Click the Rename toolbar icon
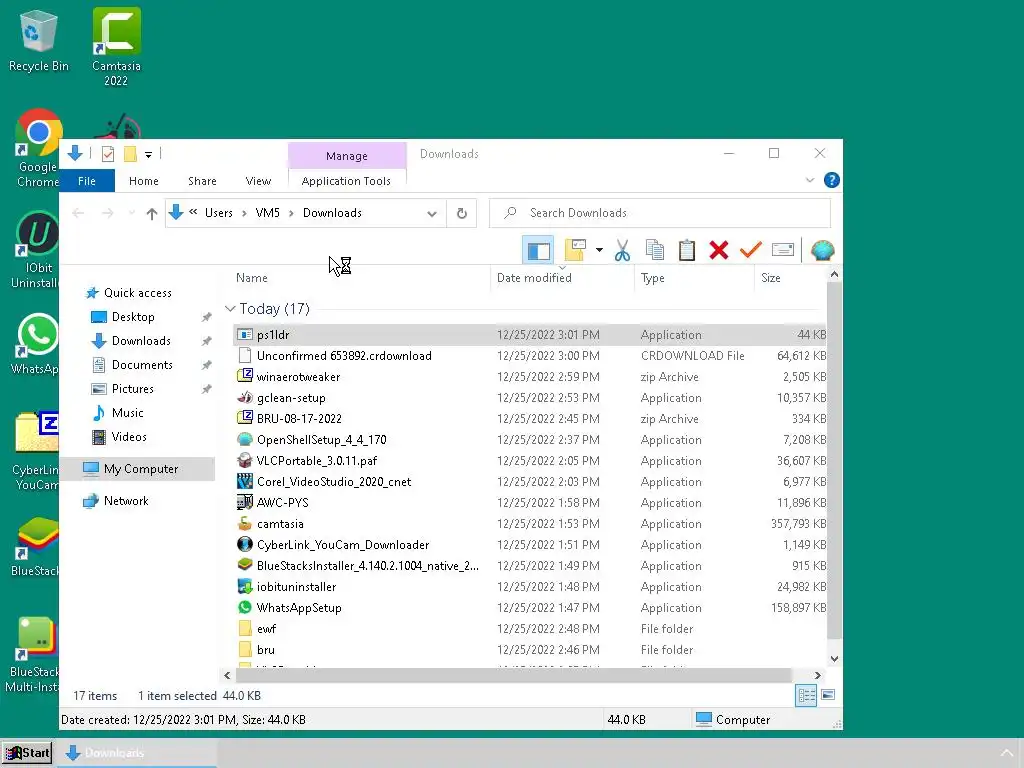 tap(782, 250)
